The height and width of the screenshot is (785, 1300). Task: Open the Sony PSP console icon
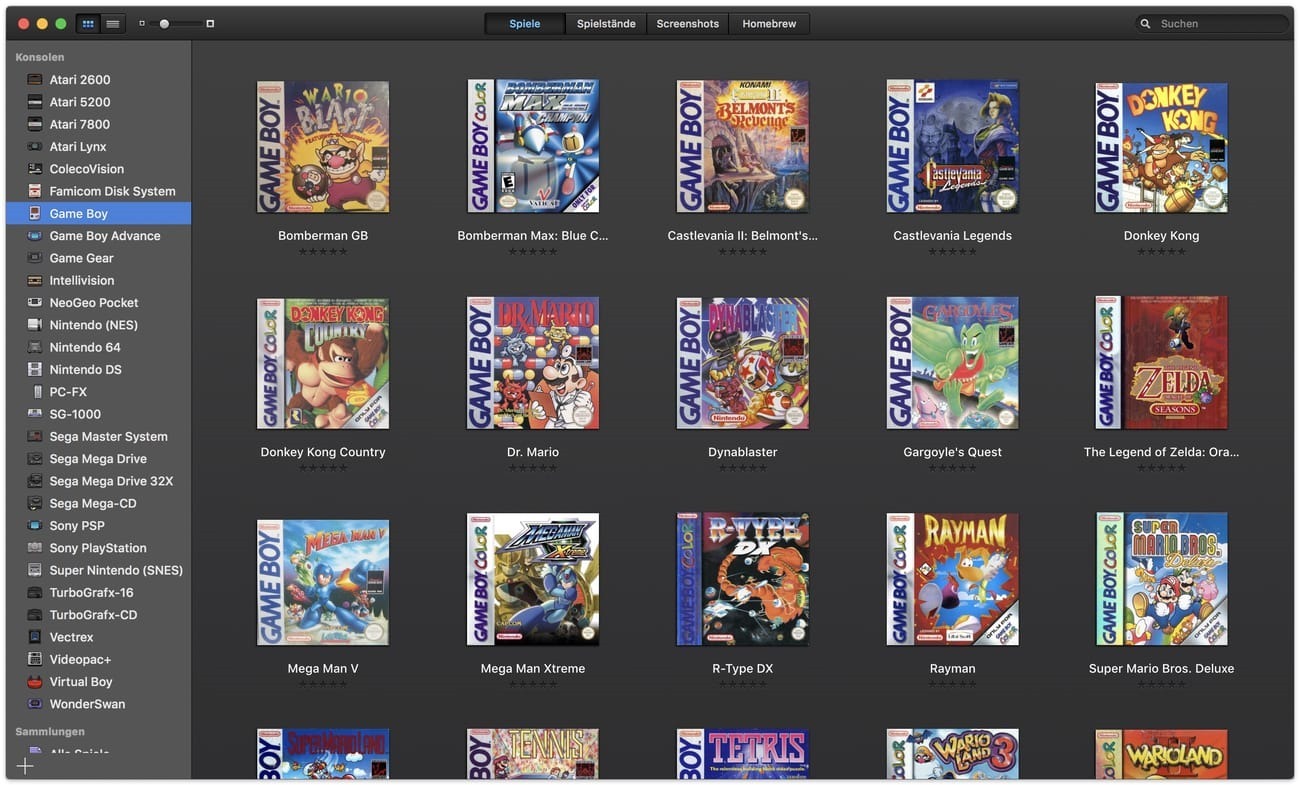pos(35,526)
